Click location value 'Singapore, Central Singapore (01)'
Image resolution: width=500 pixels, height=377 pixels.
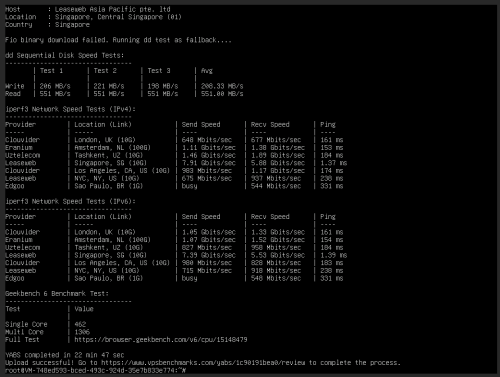pyautogui.click(x=118, y=17)
